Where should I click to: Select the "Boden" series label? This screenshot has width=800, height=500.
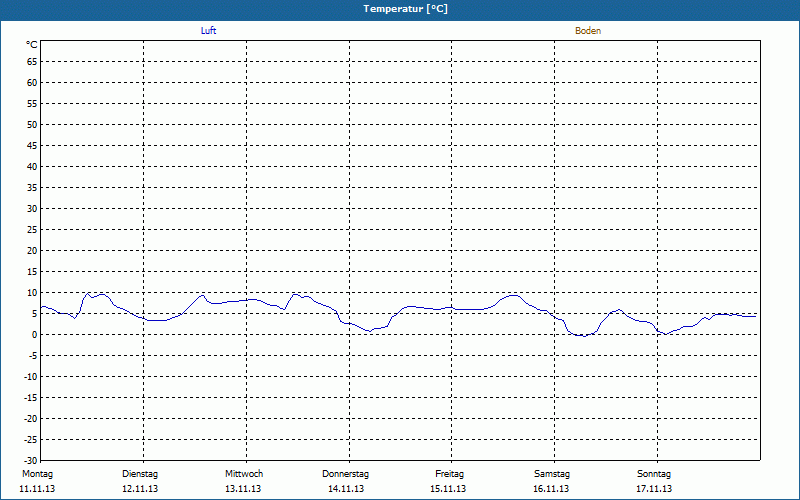pyautogui.click(x=588, y=31)
